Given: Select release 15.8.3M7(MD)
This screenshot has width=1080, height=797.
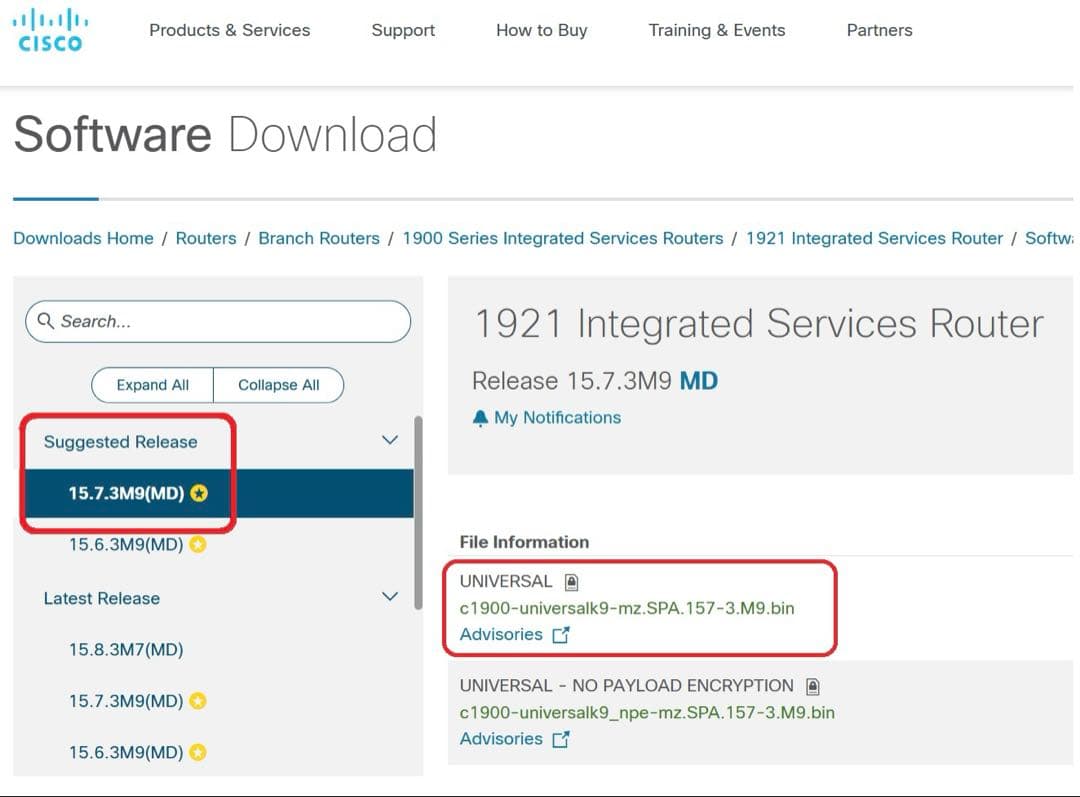Looking at the screenshot, I should point(126,650).
